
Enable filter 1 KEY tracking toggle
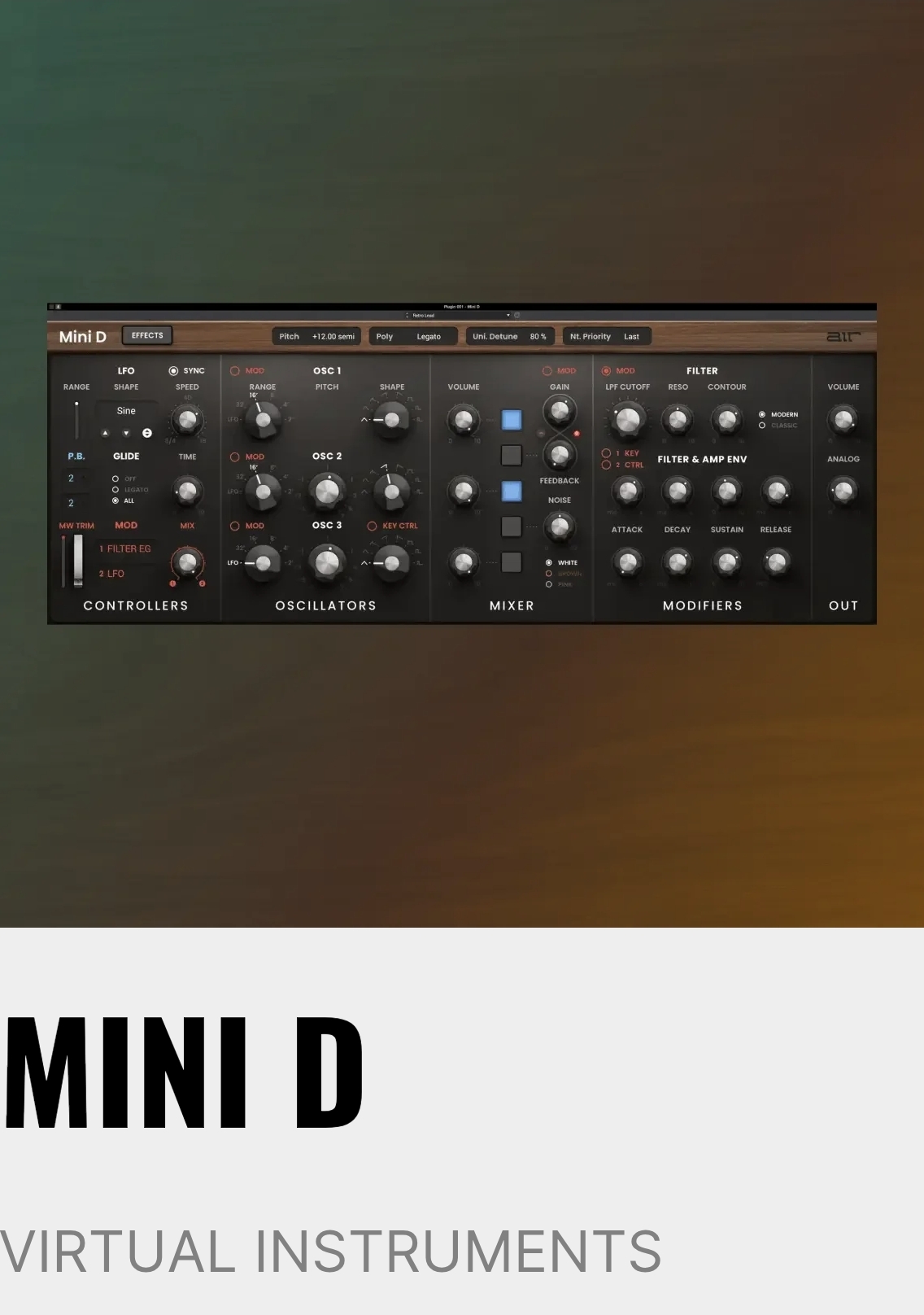click(606, 453)
